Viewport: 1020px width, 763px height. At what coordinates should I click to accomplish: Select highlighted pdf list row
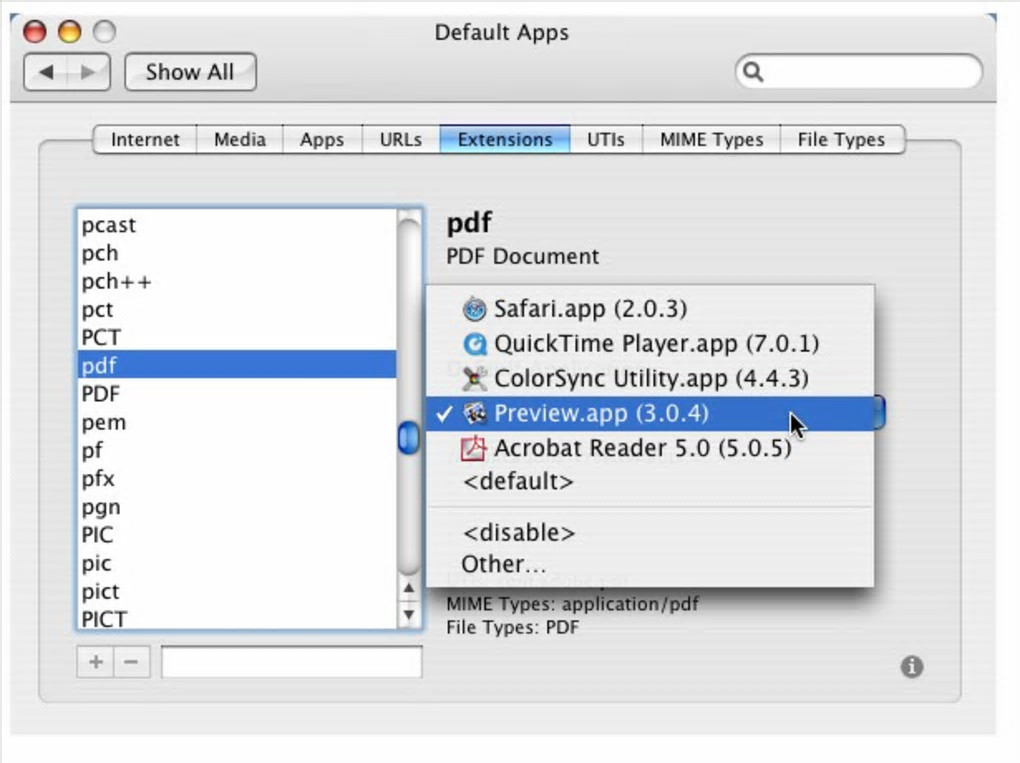click(x=237, y=365)
